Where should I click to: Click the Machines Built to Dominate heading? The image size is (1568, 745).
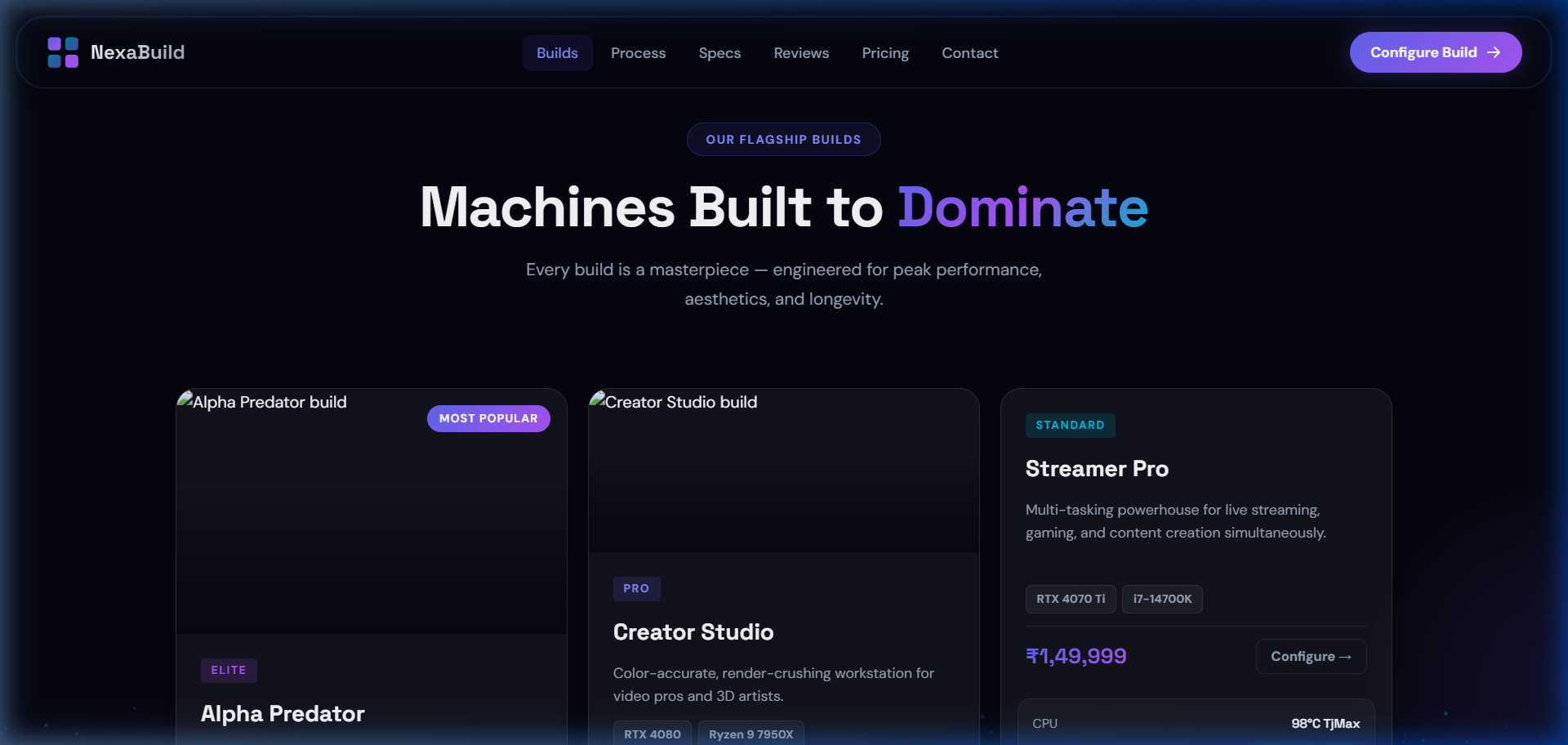(x=784, y=207)
